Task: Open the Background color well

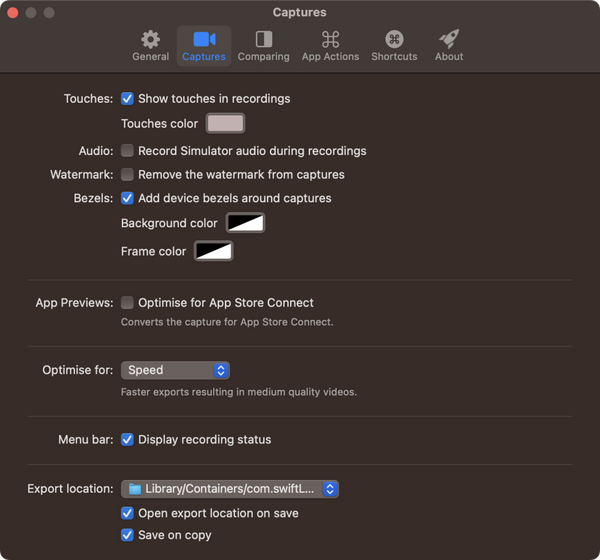Action: coord(245,223)
